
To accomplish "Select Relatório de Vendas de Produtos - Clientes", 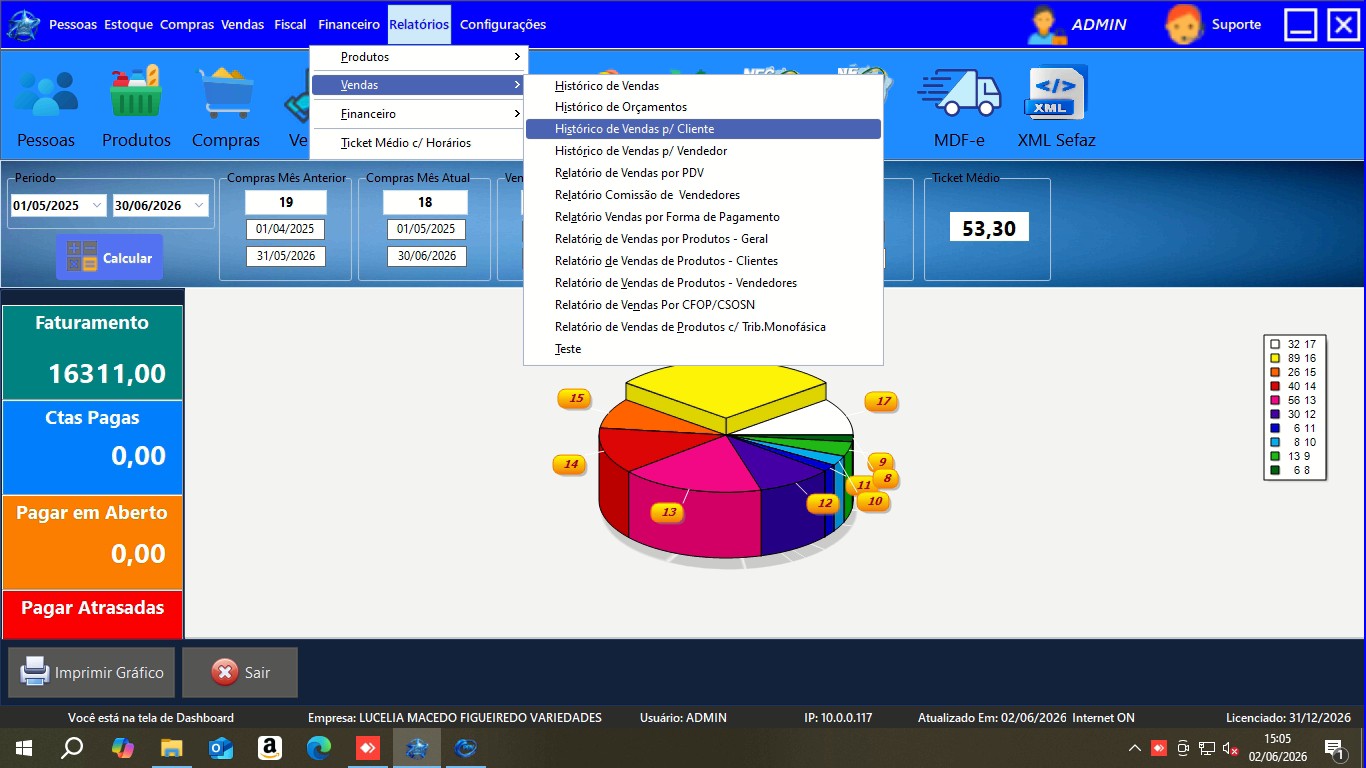I will click(x=703, y=261).
